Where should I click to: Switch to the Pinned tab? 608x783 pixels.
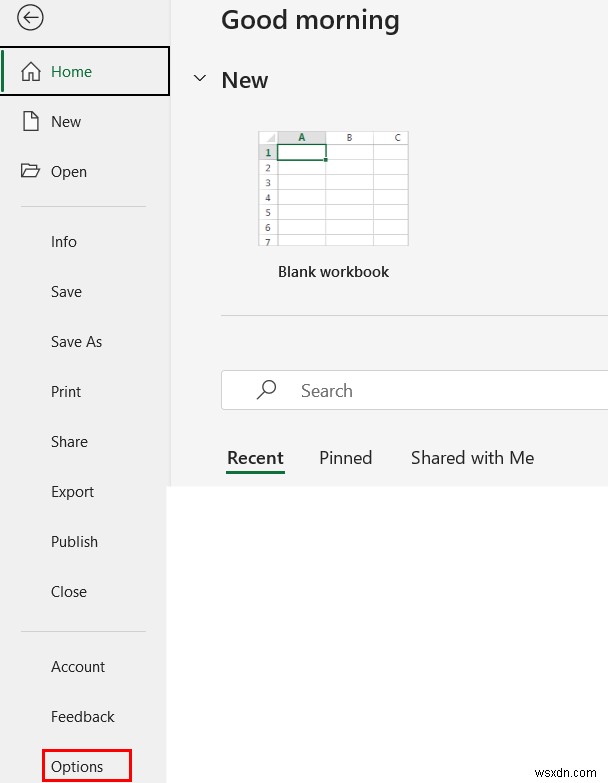[x=345, y=458]
